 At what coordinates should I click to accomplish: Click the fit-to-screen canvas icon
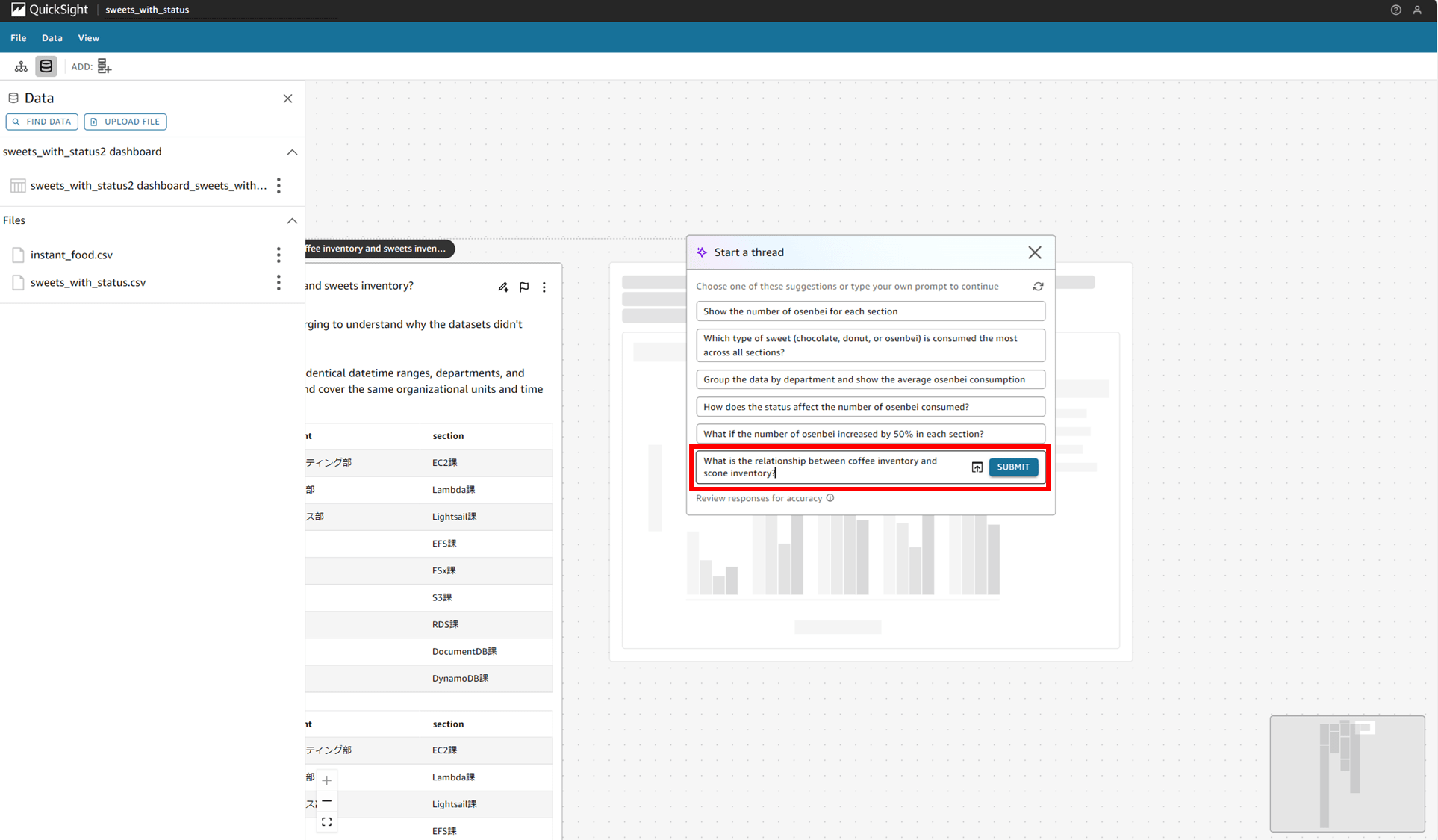327,822
